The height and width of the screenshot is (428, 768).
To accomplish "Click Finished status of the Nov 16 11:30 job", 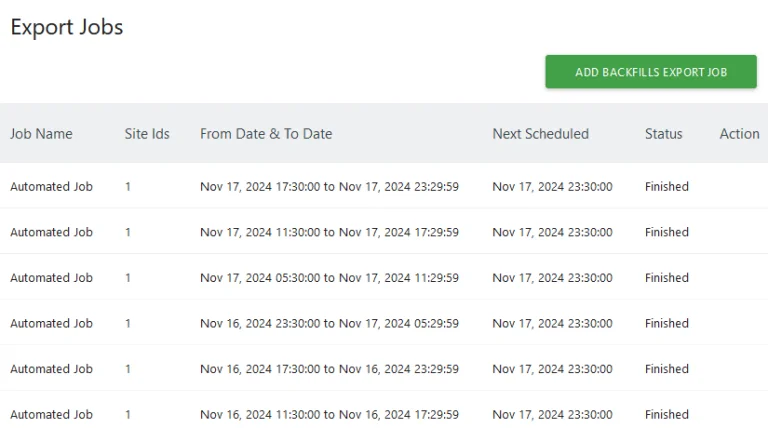I will coord(667,414).
